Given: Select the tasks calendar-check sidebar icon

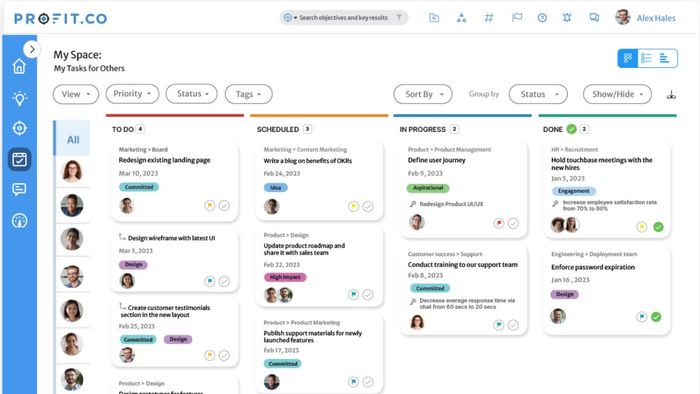Looking at the screenshot, I should [19, 159].
